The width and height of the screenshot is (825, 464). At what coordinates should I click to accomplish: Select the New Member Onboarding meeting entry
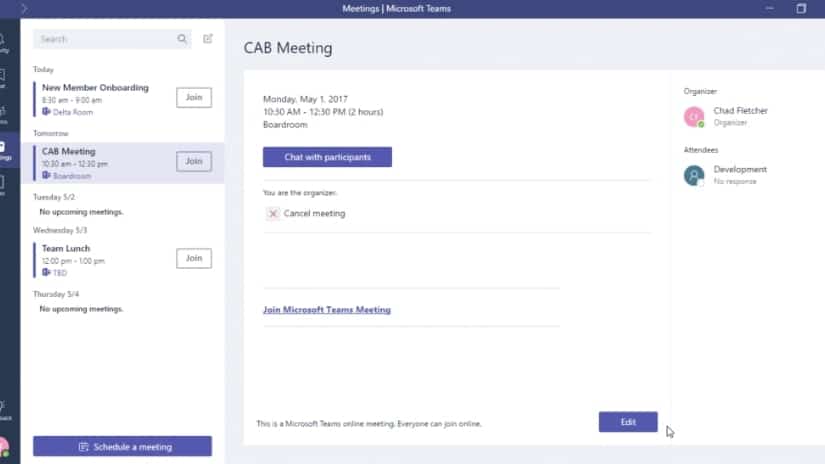click(123, 99)
